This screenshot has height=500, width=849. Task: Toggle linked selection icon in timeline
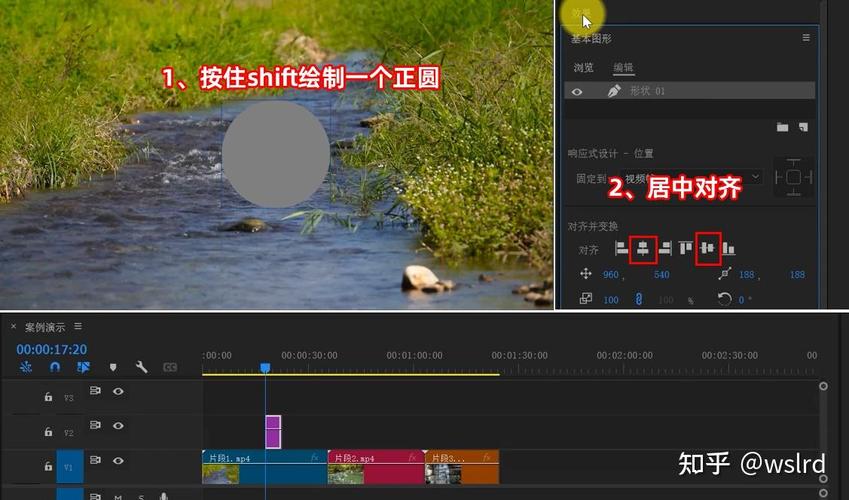click(x=83, y=367)
